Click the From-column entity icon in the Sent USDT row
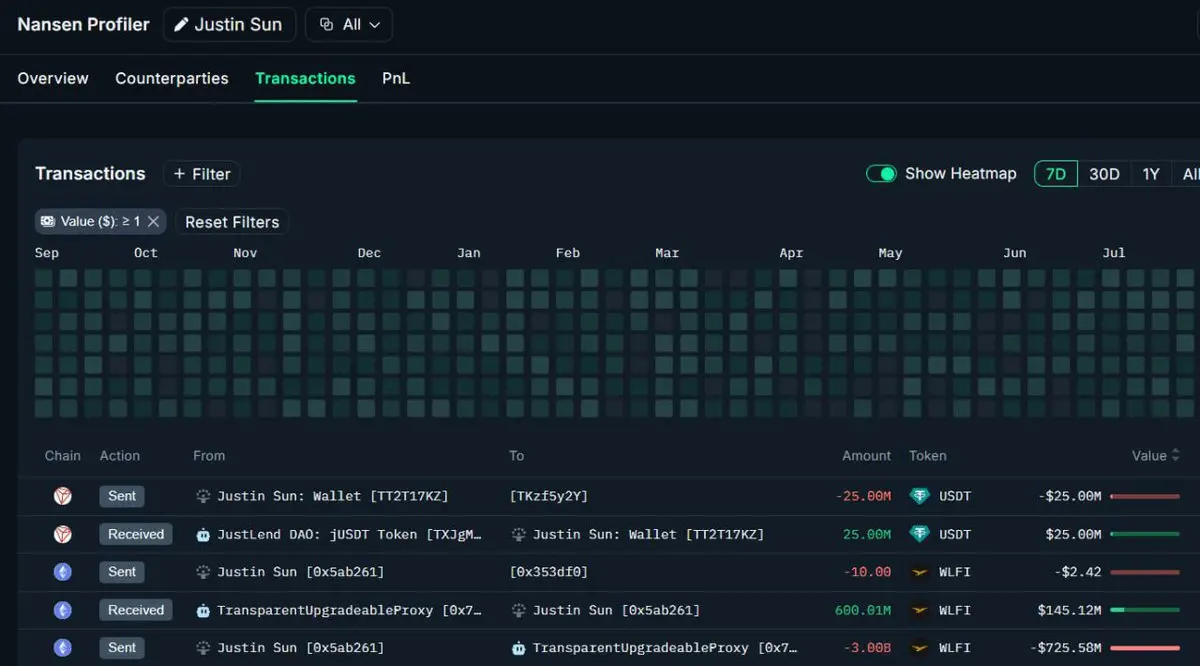1200x666 pixels. [x=203, y=496]
